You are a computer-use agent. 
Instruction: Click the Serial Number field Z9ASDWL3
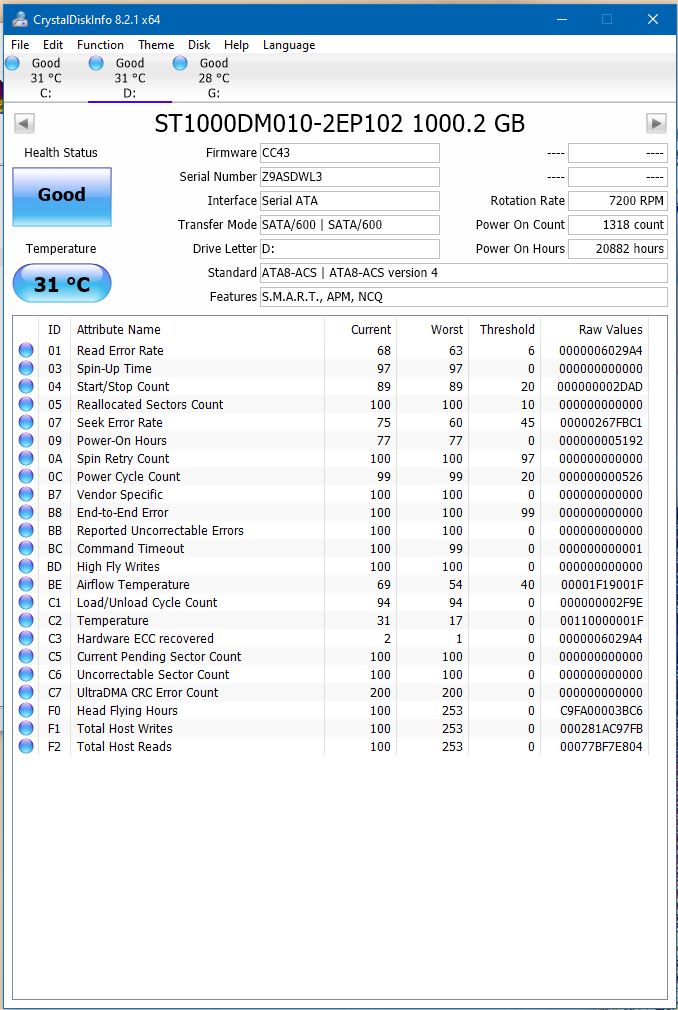(x=350, y=176)
